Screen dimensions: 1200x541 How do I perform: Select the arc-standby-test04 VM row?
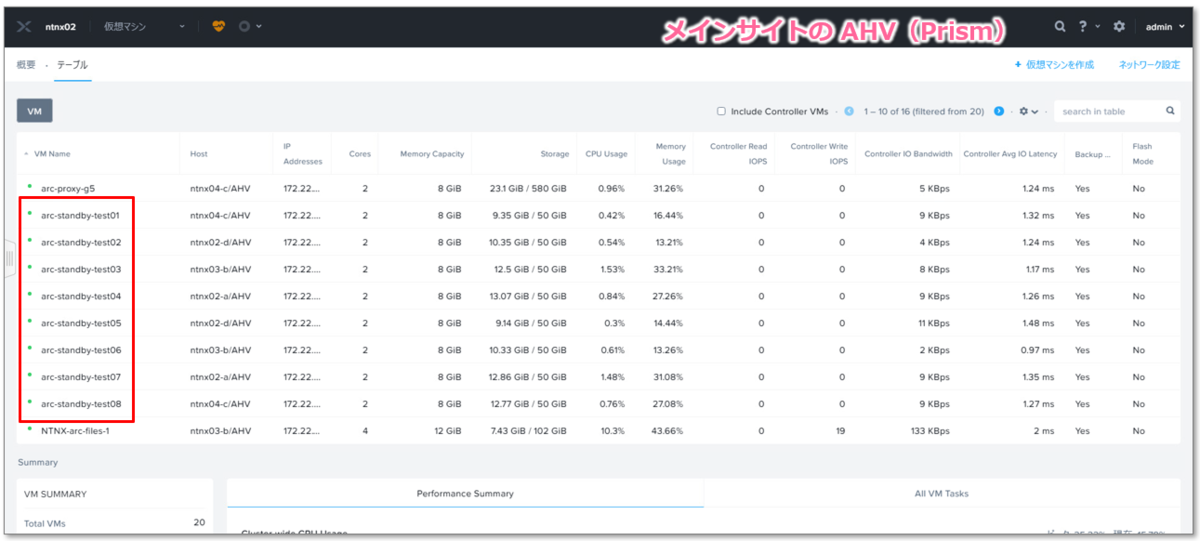click(x=598, y=296)
